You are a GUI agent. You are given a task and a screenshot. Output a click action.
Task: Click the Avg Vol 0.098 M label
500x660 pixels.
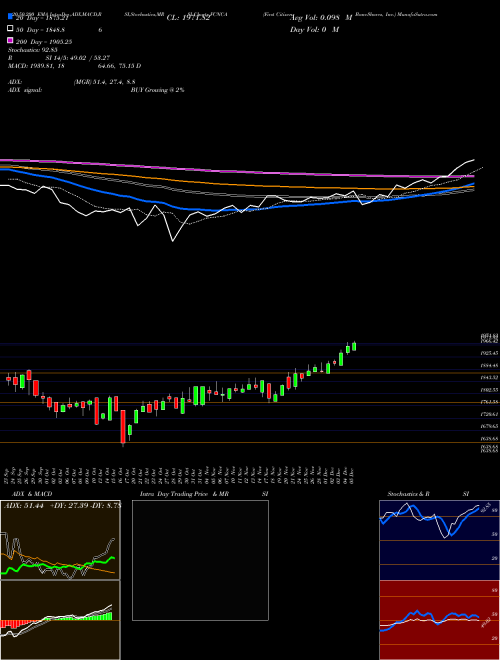click(321, 18)
